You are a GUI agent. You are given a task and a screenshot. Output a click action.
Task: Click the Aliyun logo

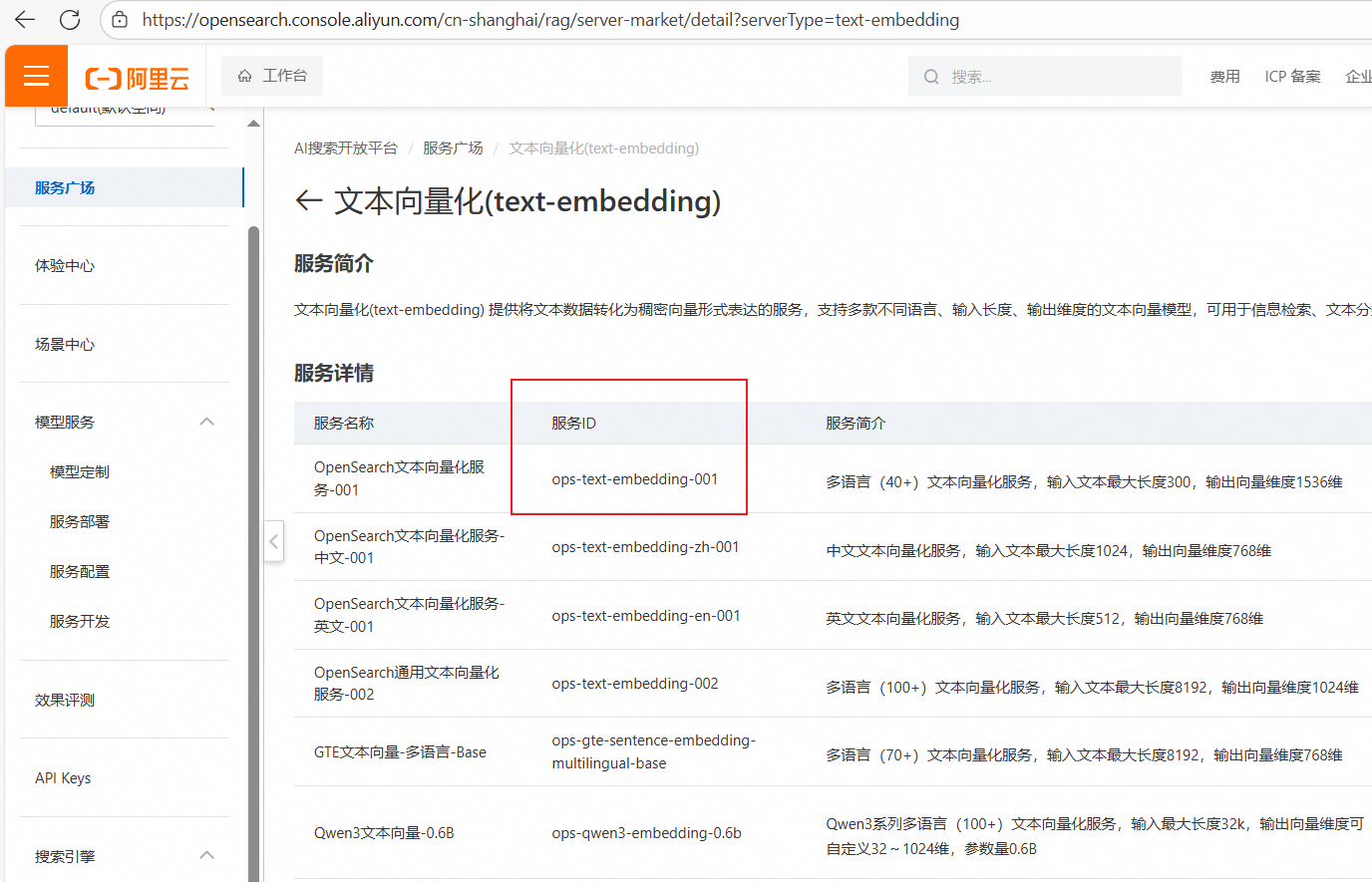click(x=138, y=78)
